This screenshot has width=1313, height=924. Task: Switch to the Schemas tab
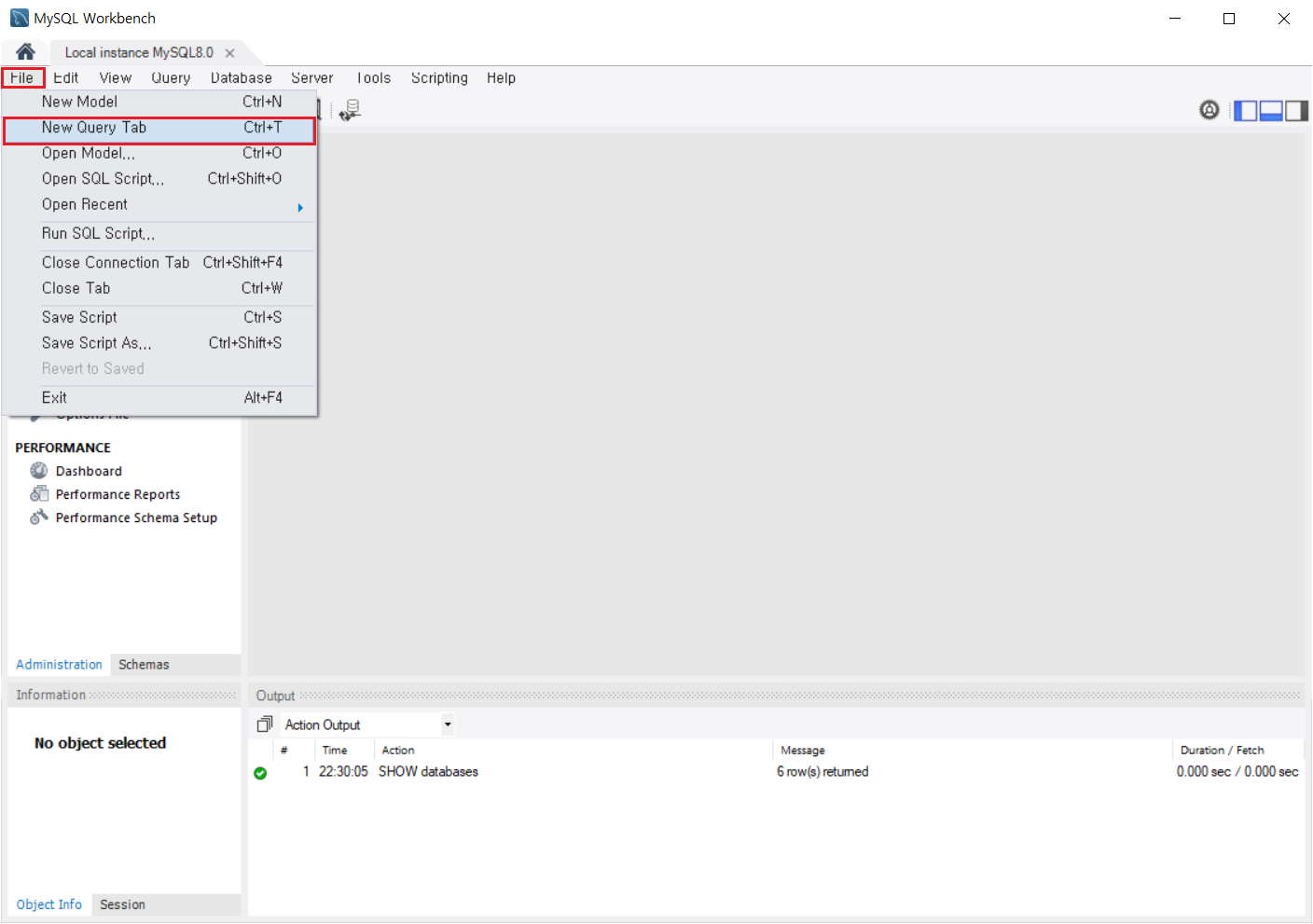tap(144, 665)
